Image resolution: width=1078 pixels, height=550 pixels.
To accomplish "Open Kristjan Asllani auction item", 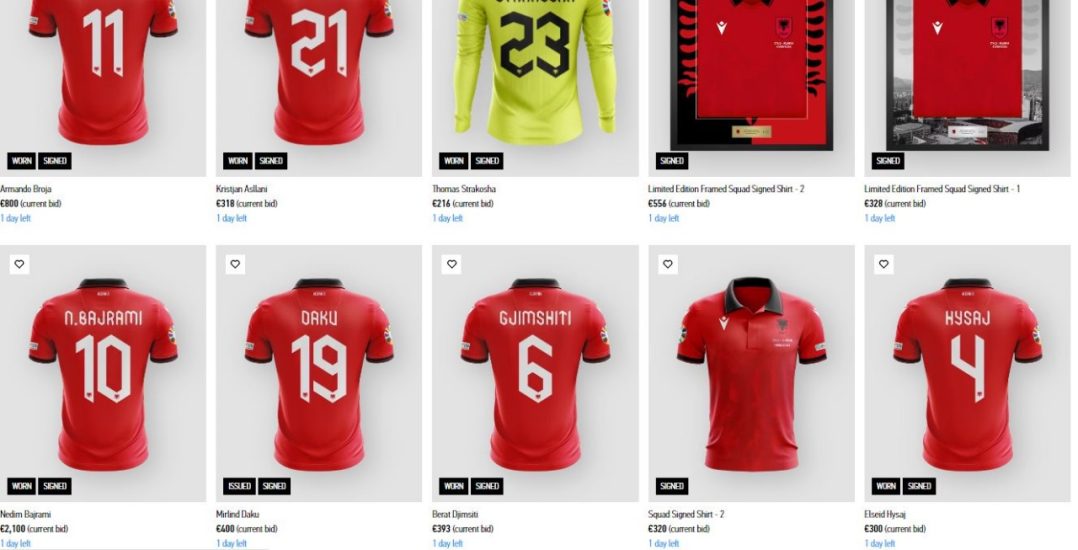I will (242, 189).
